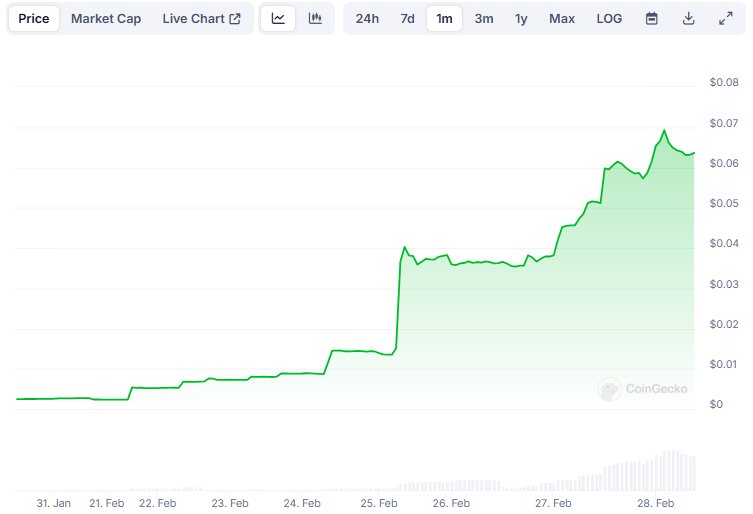This screenshot has width=753, height=514.
Task: Click the $0.03 axis label
Action: [x=724, y=284]
